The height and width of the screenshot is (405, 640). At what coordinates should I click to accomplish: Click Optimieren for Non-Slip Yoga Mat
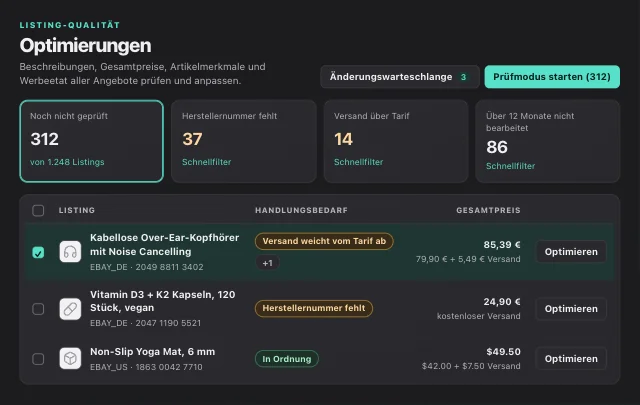tap(571, 359)
